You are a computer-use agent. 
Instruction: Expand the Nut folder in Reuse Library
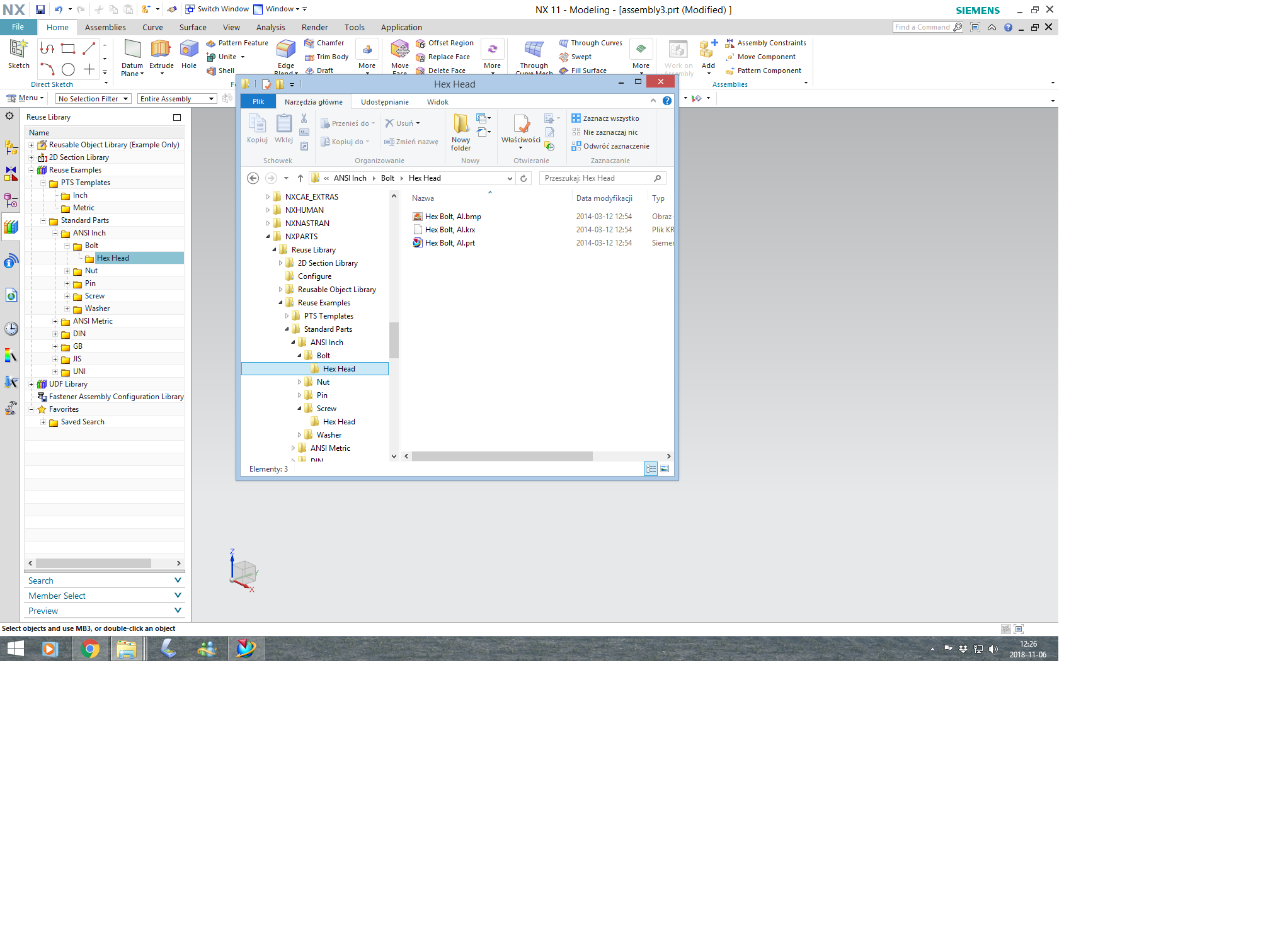click(x=67, y=271)
